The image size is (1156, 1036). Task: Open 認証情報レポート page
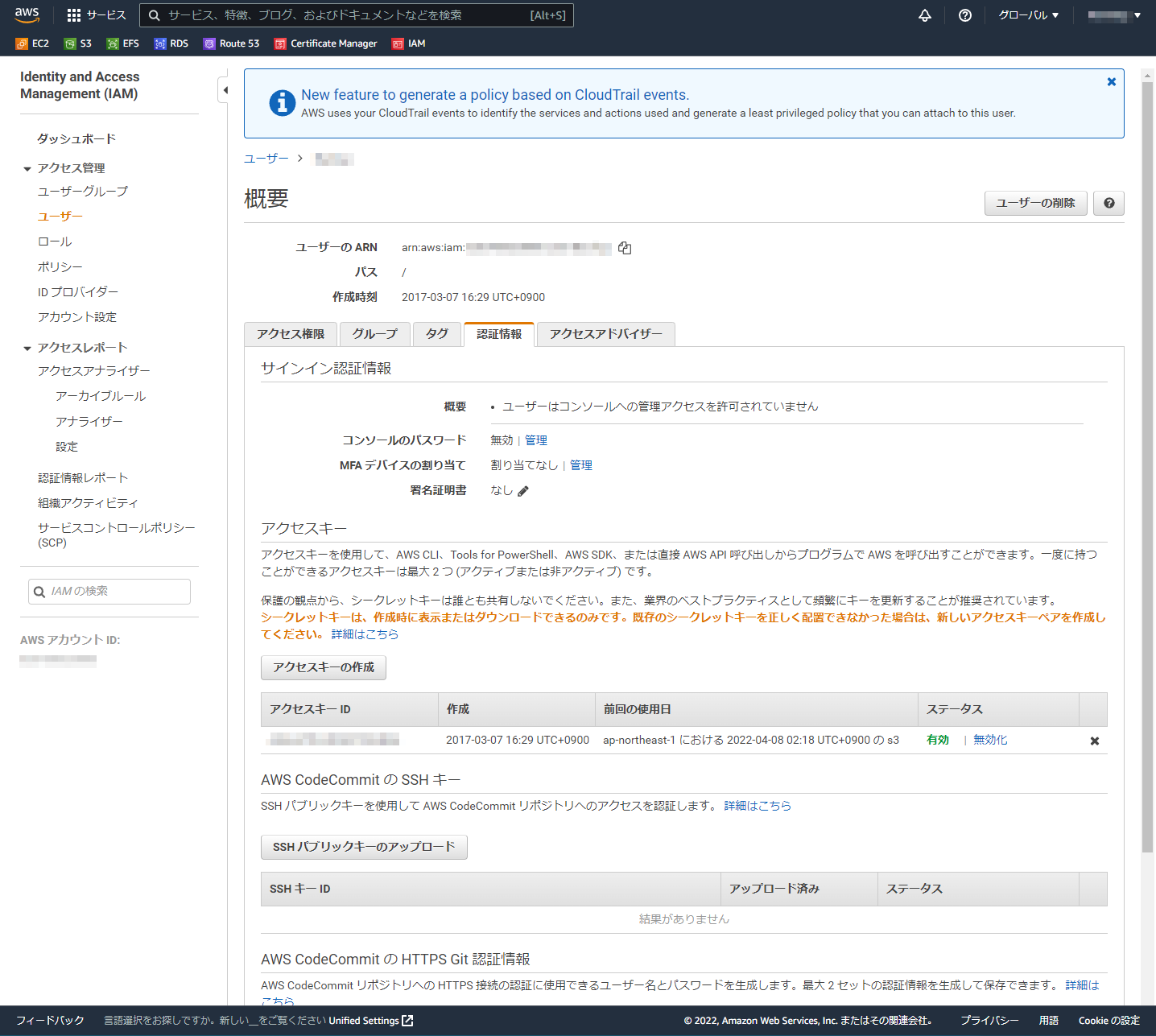83,477
